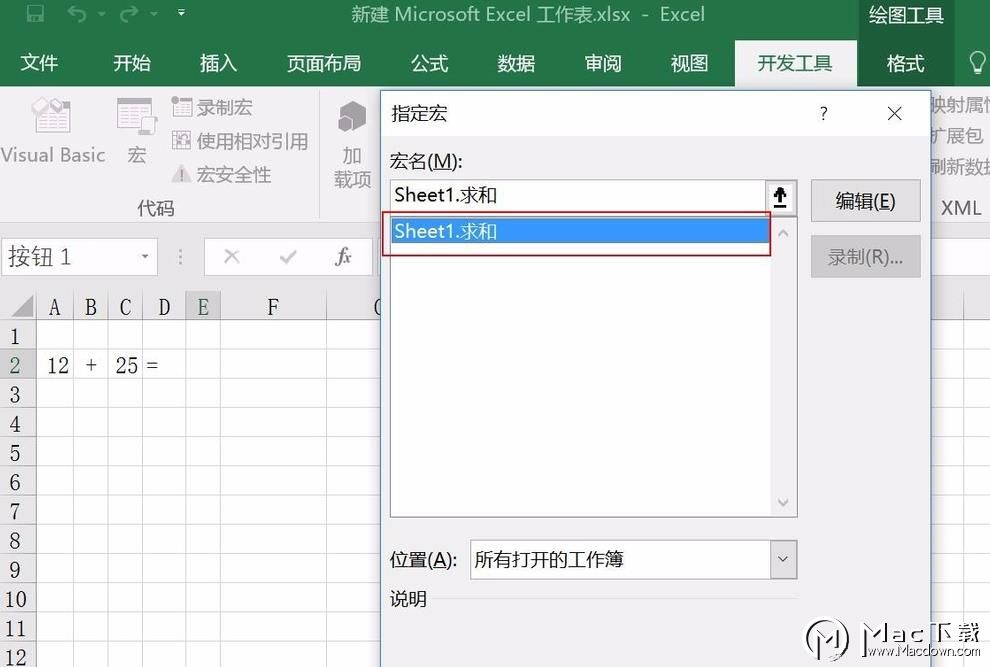Click the select-all corner triangle

pos(22,306)
